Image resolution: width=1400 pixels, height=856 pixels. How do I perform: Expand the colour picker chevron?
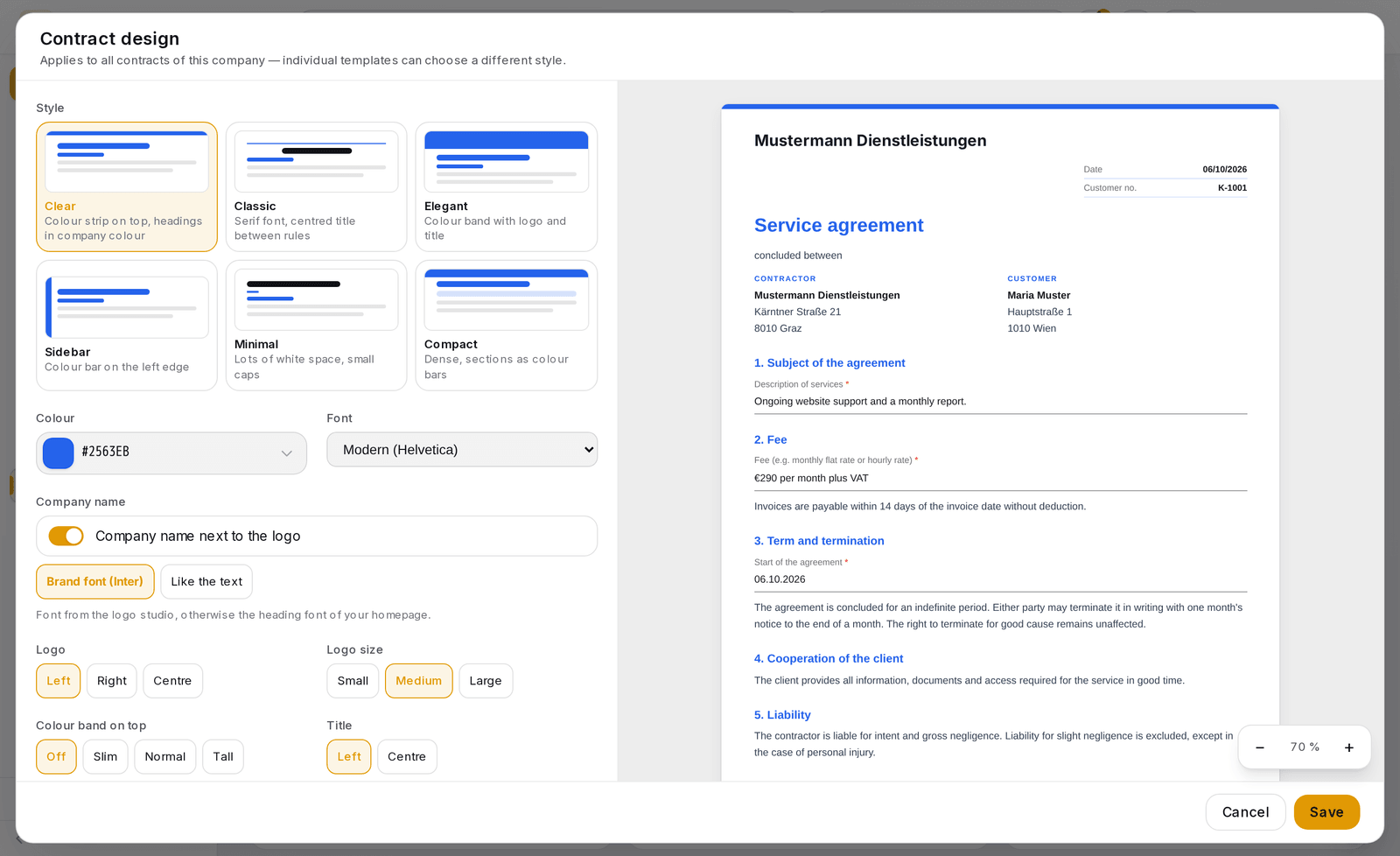pyautogui.click(x=286, y=453)
